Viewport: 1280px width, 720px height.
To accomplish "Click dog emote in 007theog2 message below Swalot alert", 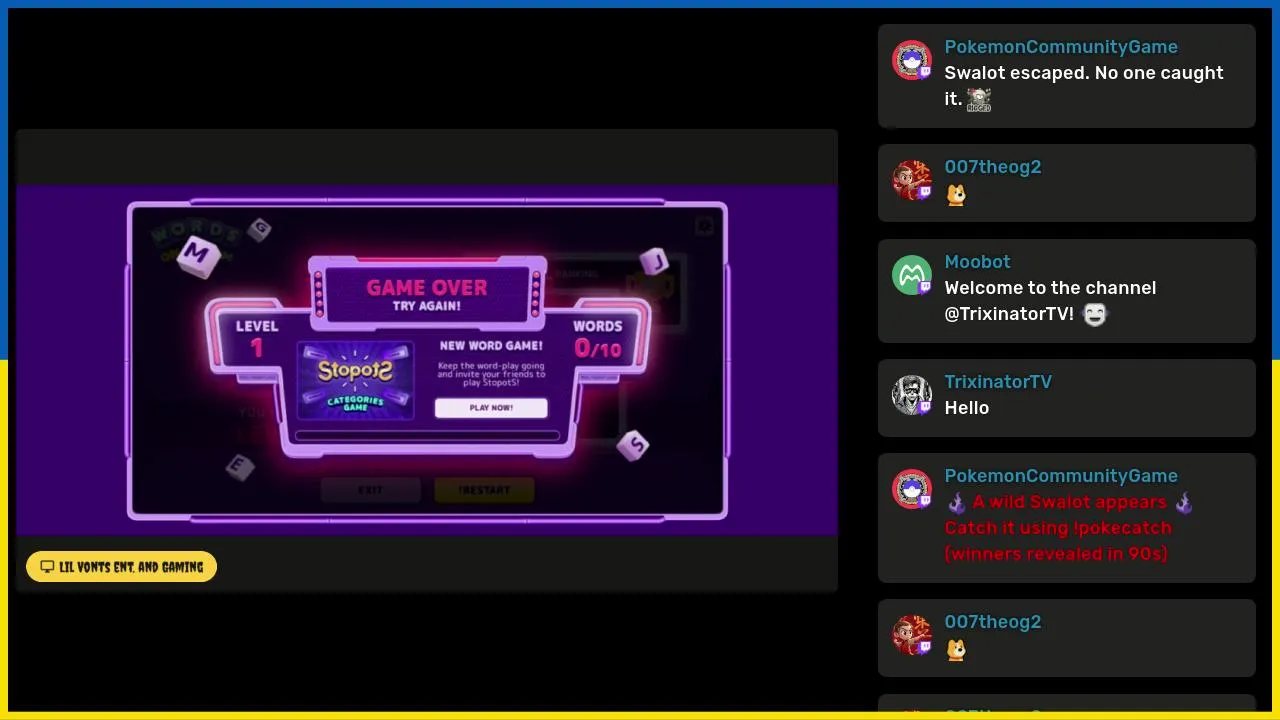I will point(956,650).
